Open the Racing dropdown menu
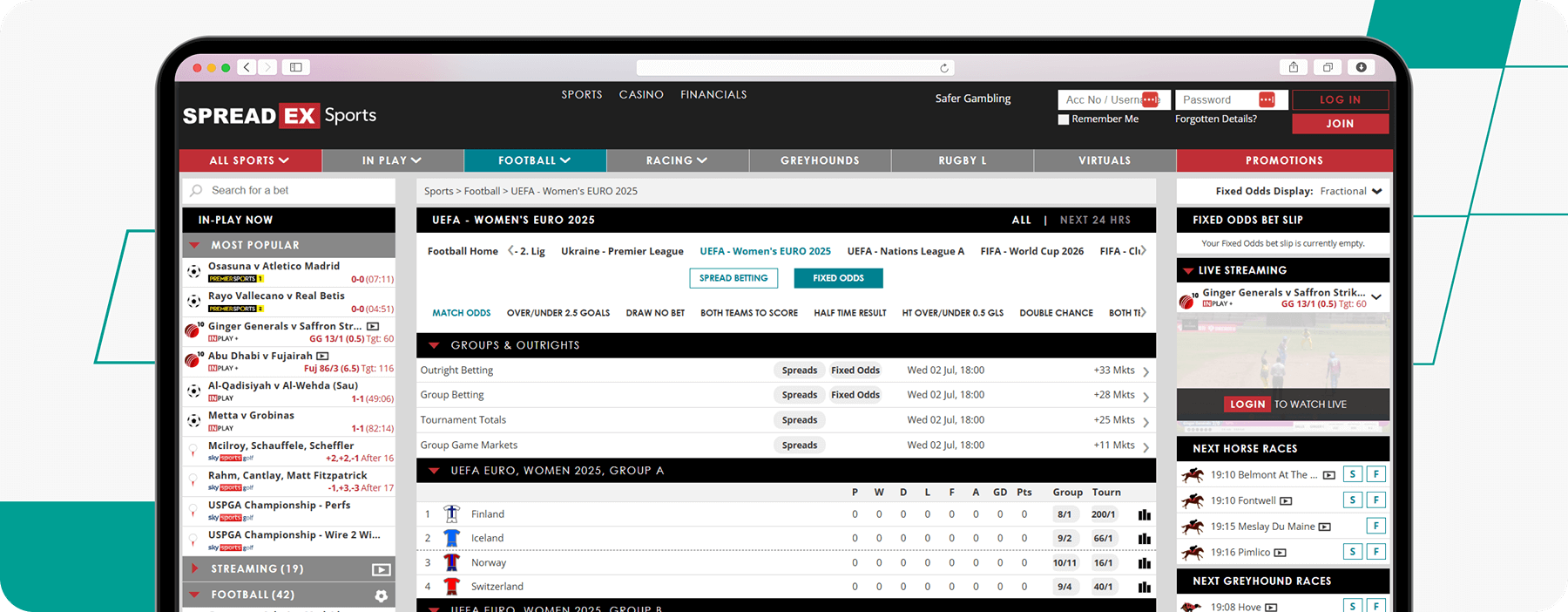The height and width of the screenshot is (612, 1568). pos(677,160)
